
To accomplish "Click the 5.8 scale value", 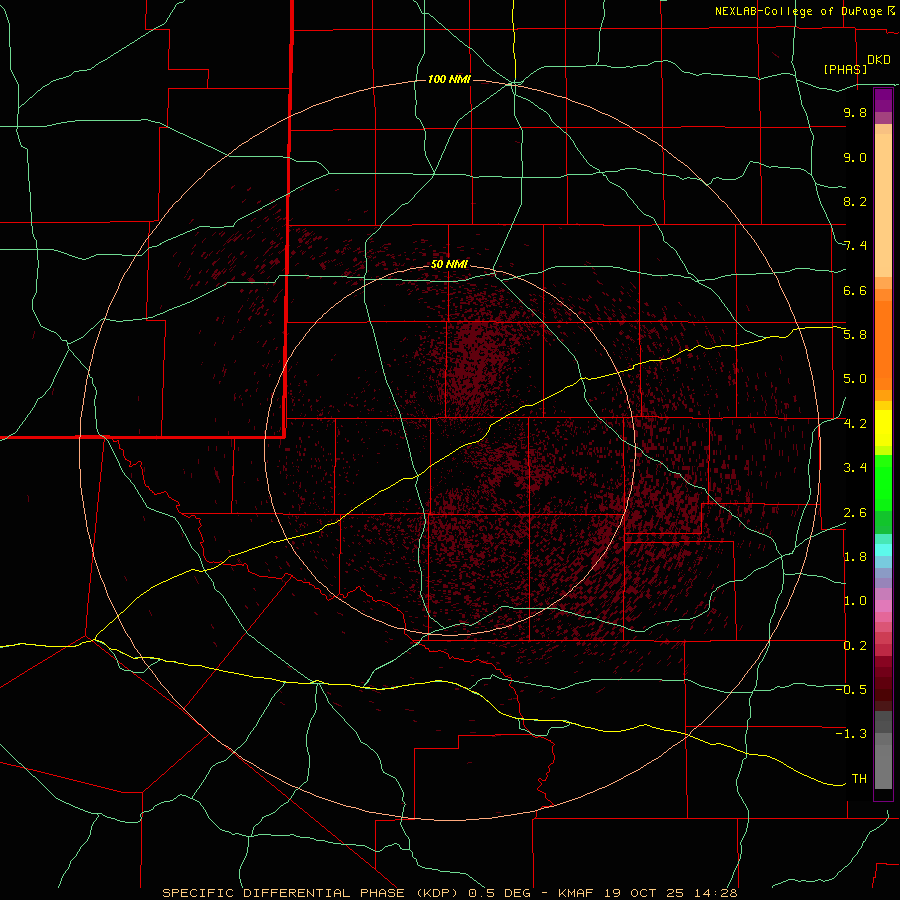I will point(855,335).
